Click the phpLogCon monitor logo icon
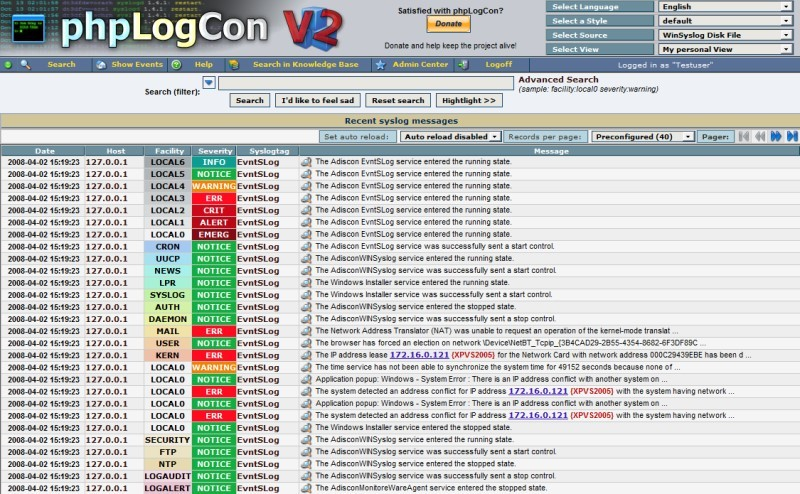The width and height of the screenshot is (800, 494). (x=28, y=29)
